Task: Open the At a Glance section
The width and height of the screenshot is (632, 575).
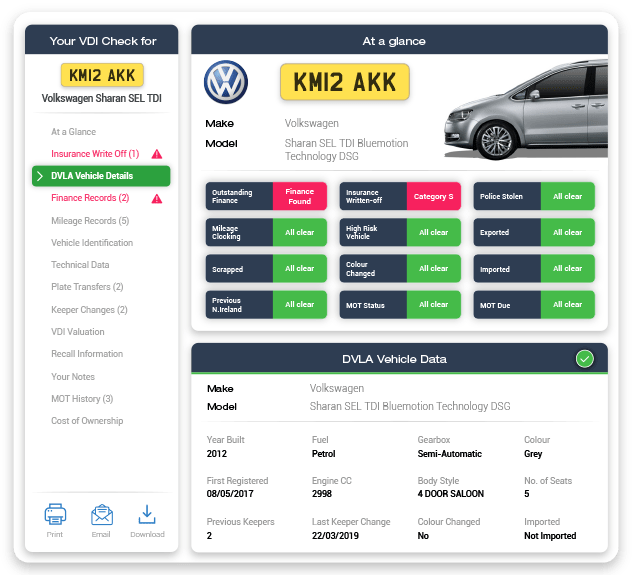Action: click(x=73, y=132)
